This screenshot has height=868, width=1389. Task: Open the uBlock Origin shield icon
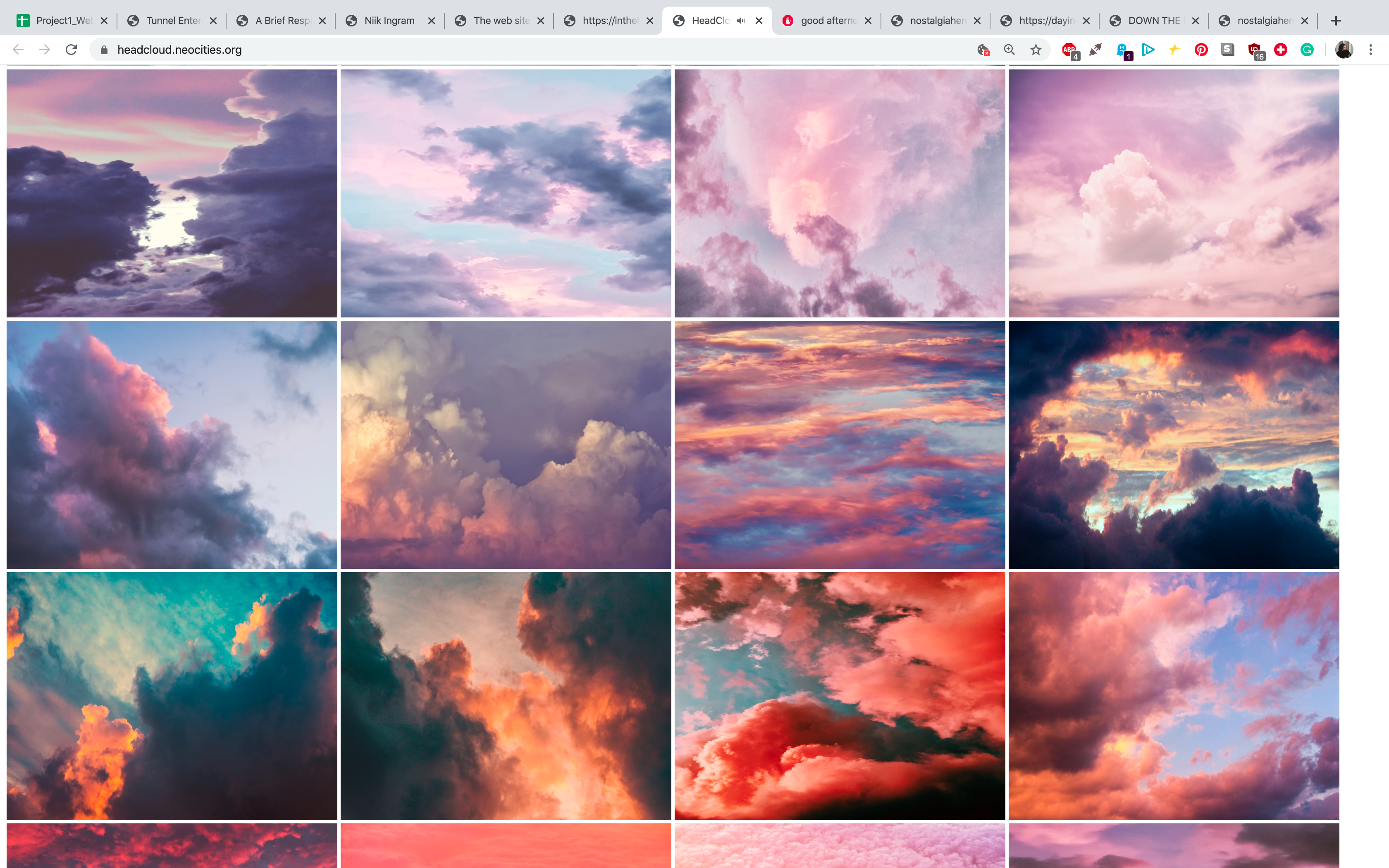(x=1254, y=50)
